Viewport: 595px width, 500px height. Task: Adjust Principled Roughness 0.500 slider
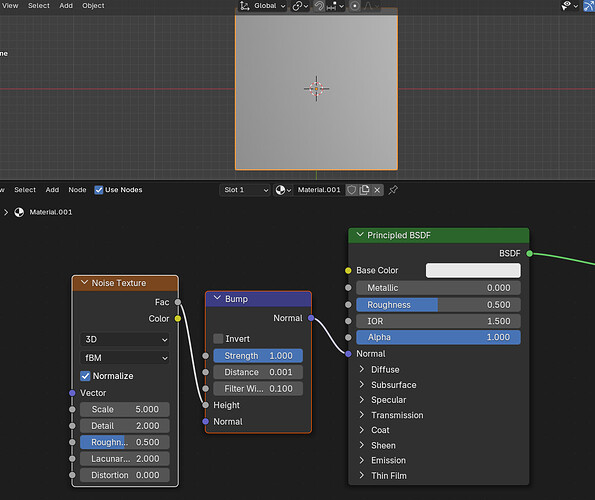(x=438, y=305)
